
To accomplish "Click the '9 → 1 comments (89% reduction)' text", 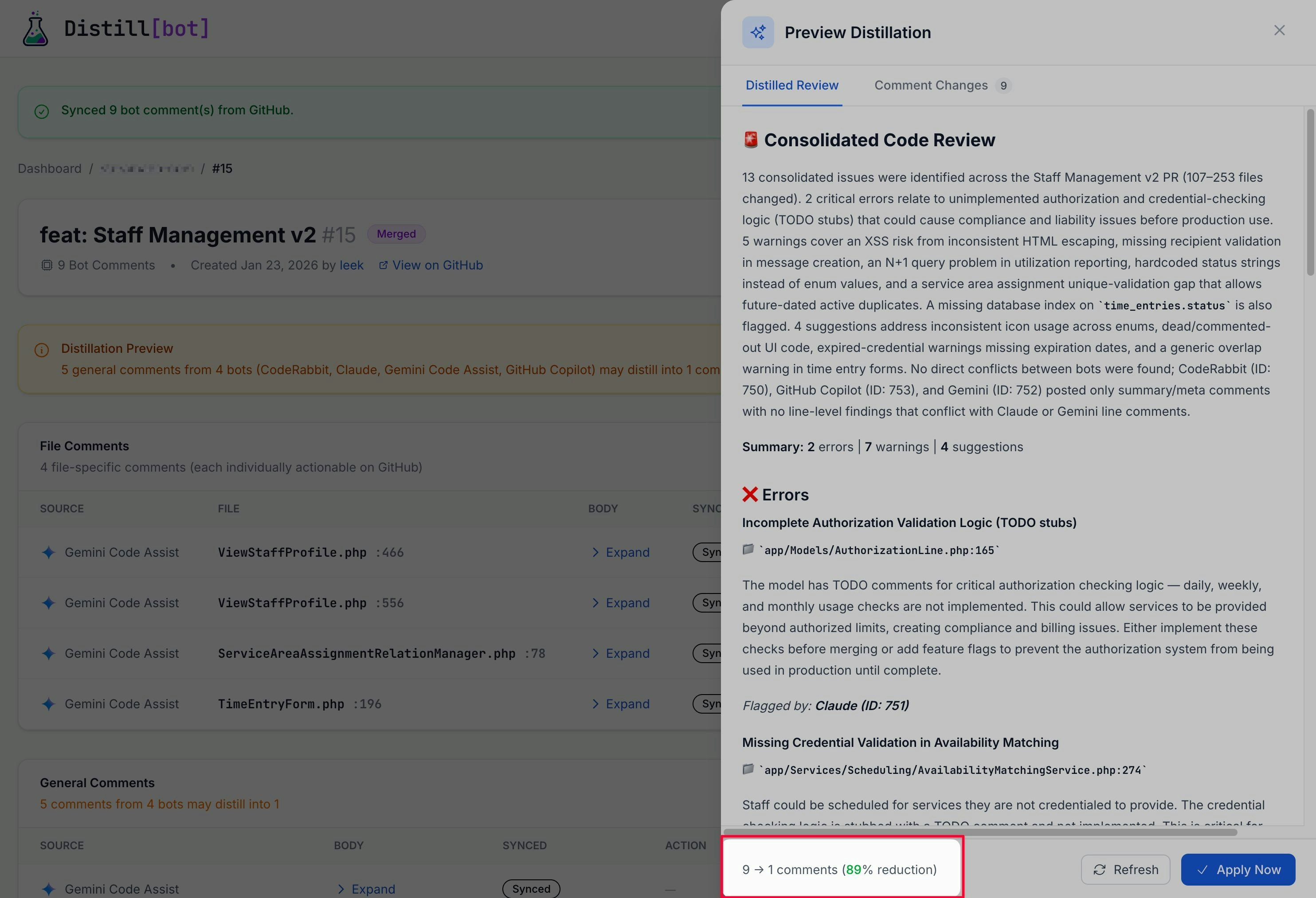I will 839,870.
